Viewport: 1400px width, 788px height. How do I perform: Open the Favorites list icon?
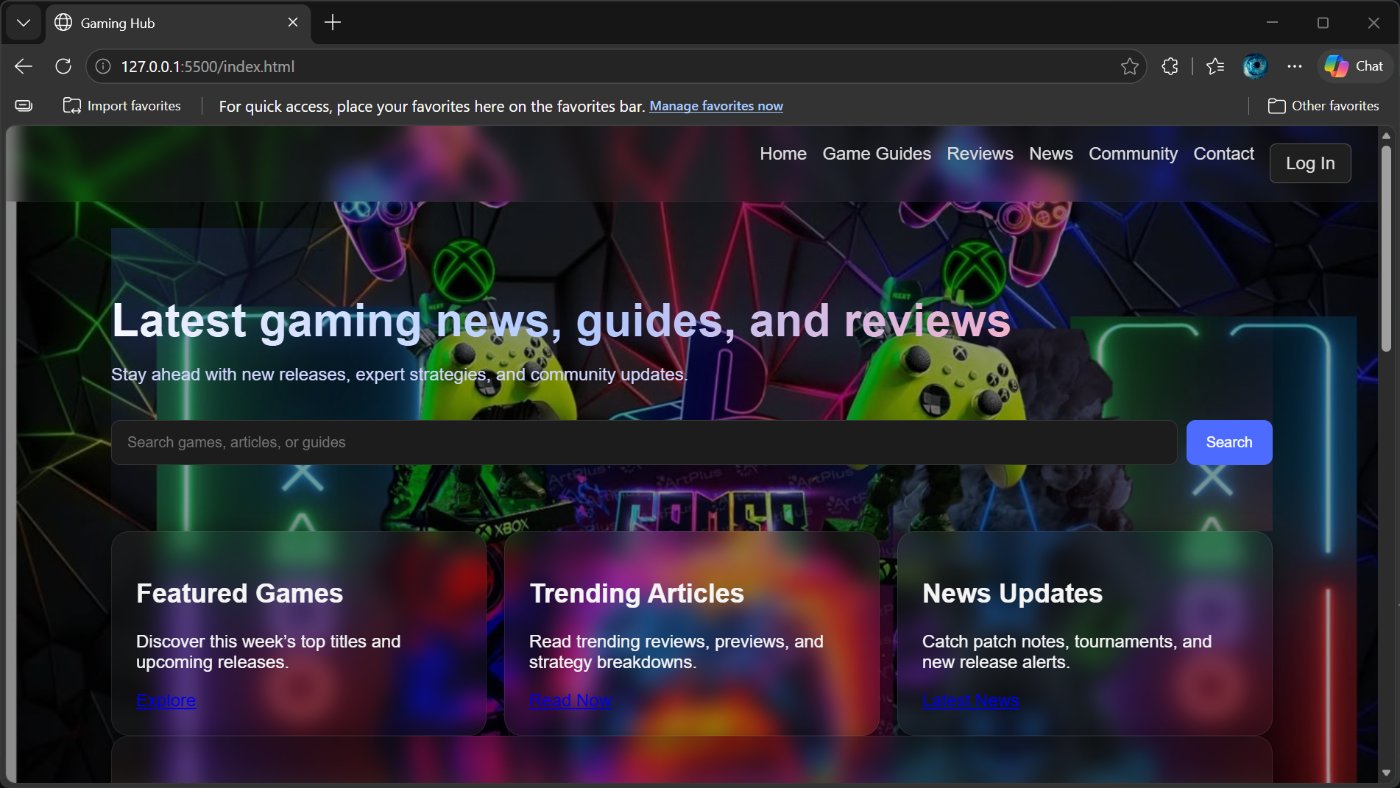point(1215,66)
